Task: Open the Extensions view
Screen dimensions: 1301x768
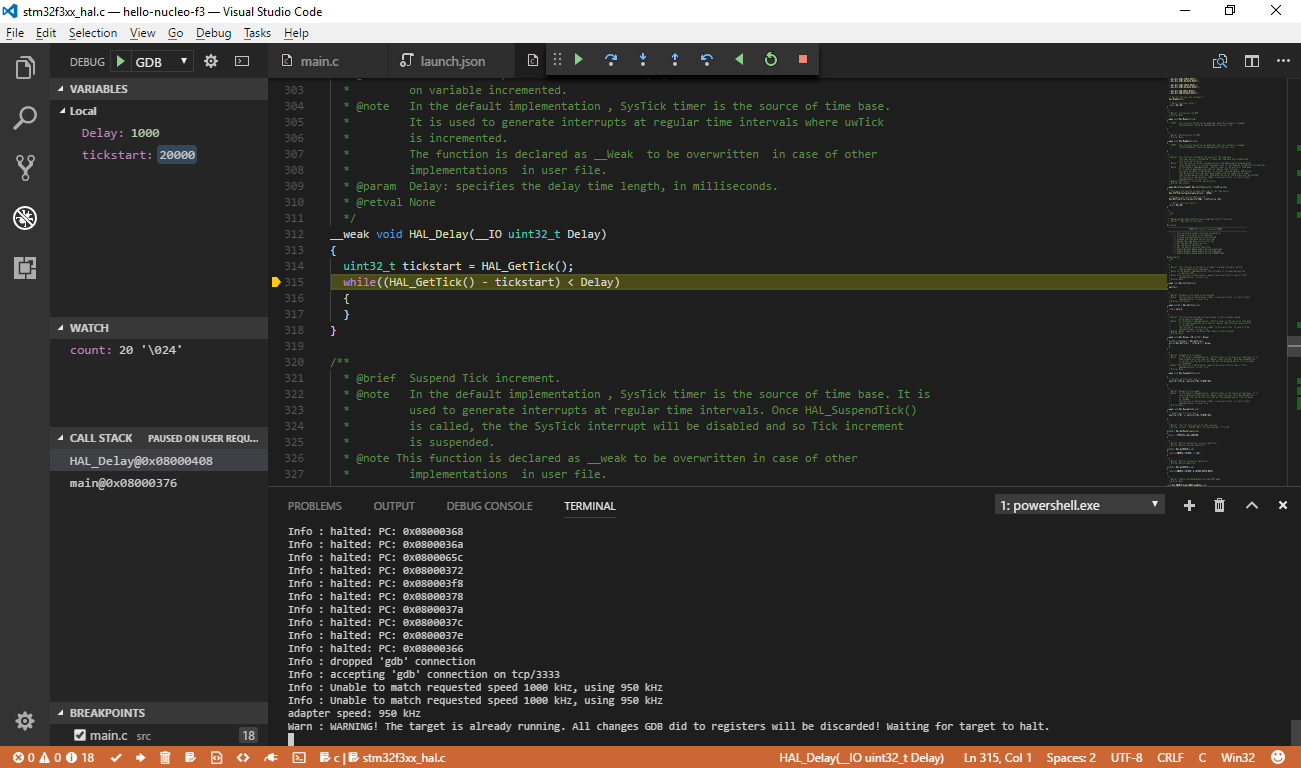Action: (x=25, y=268)
